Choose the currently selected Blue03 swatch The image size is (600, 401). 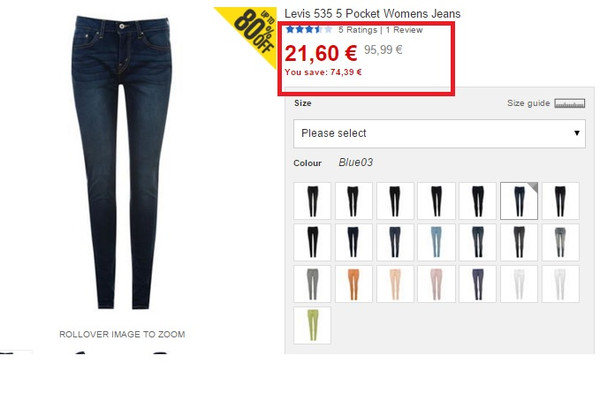click(x=519, y=201)
